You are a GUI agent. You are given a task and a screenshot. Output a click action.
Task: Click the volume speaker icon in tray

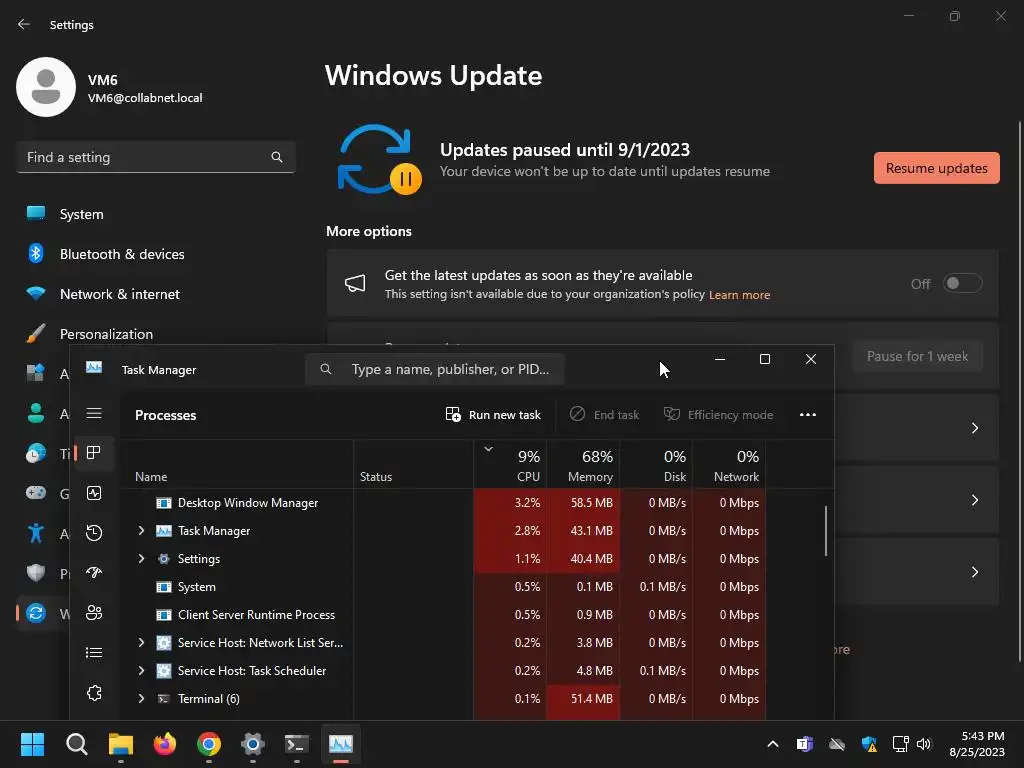923,744
